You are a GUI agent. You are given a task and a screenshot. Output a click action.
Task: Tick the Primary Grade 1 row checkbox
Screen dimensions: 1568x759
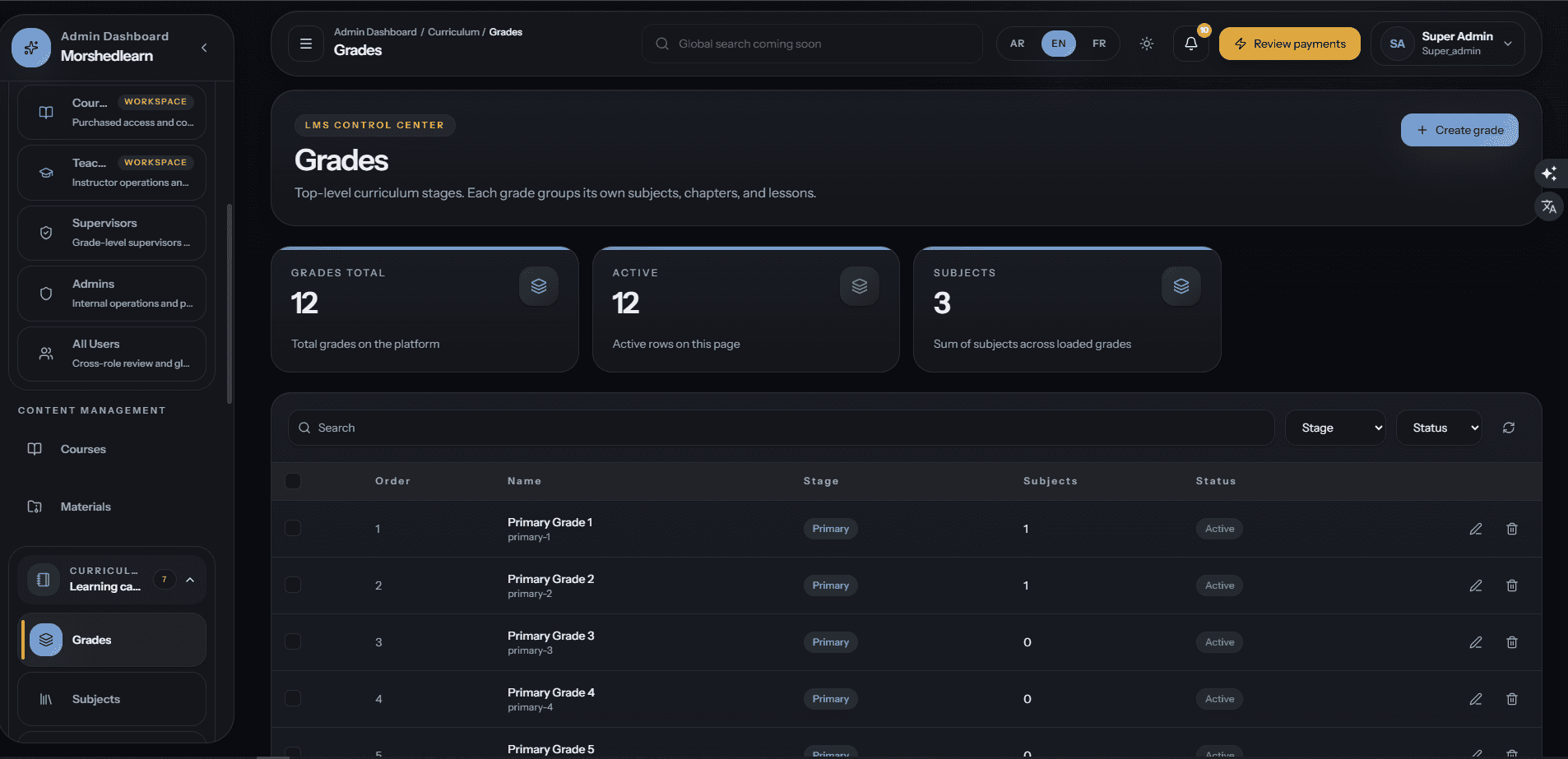point(293,528)
